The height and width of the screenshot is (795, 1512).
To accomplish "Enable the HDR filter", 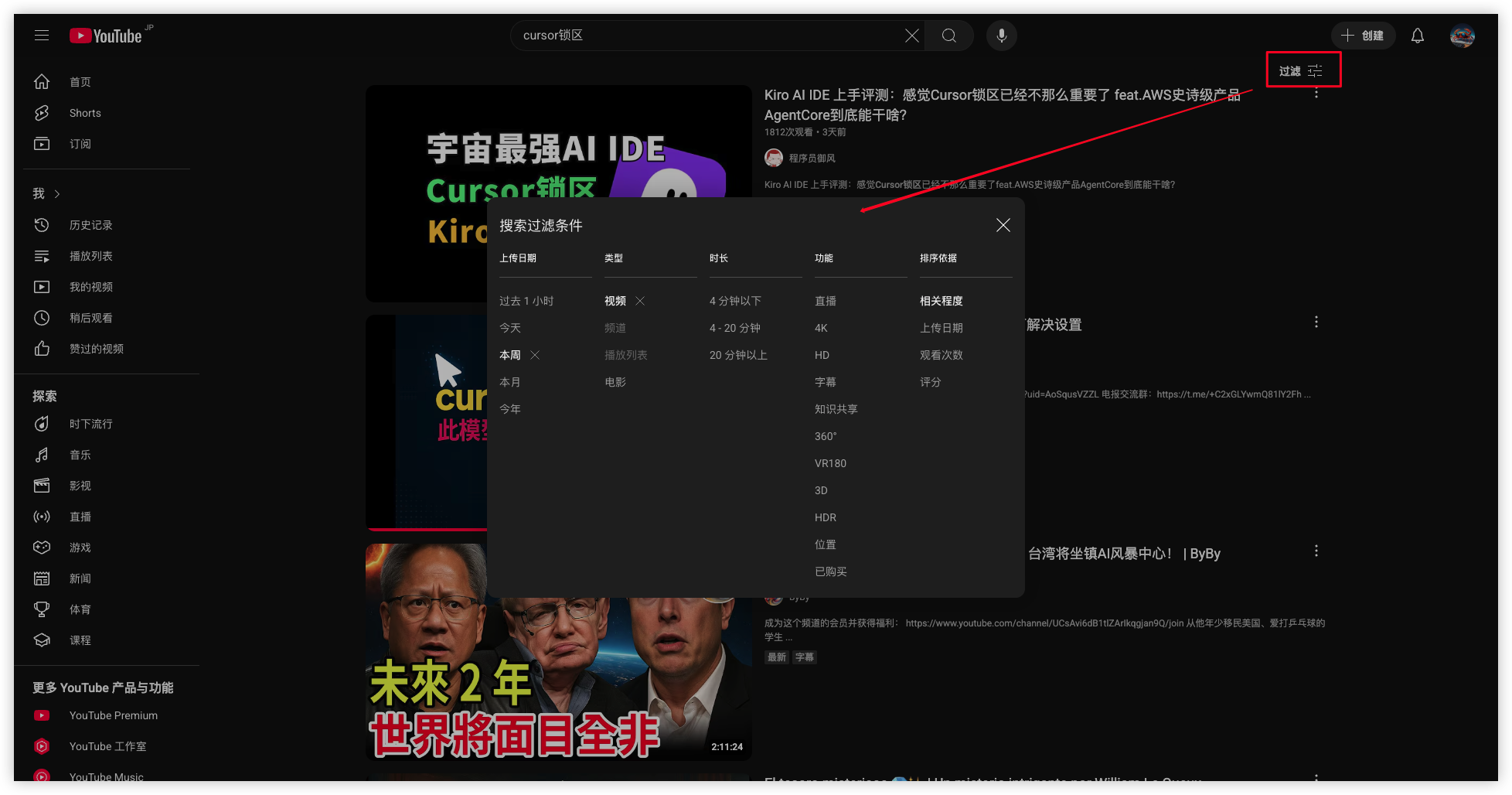I will pyautogui.click(x=826, y=517).
